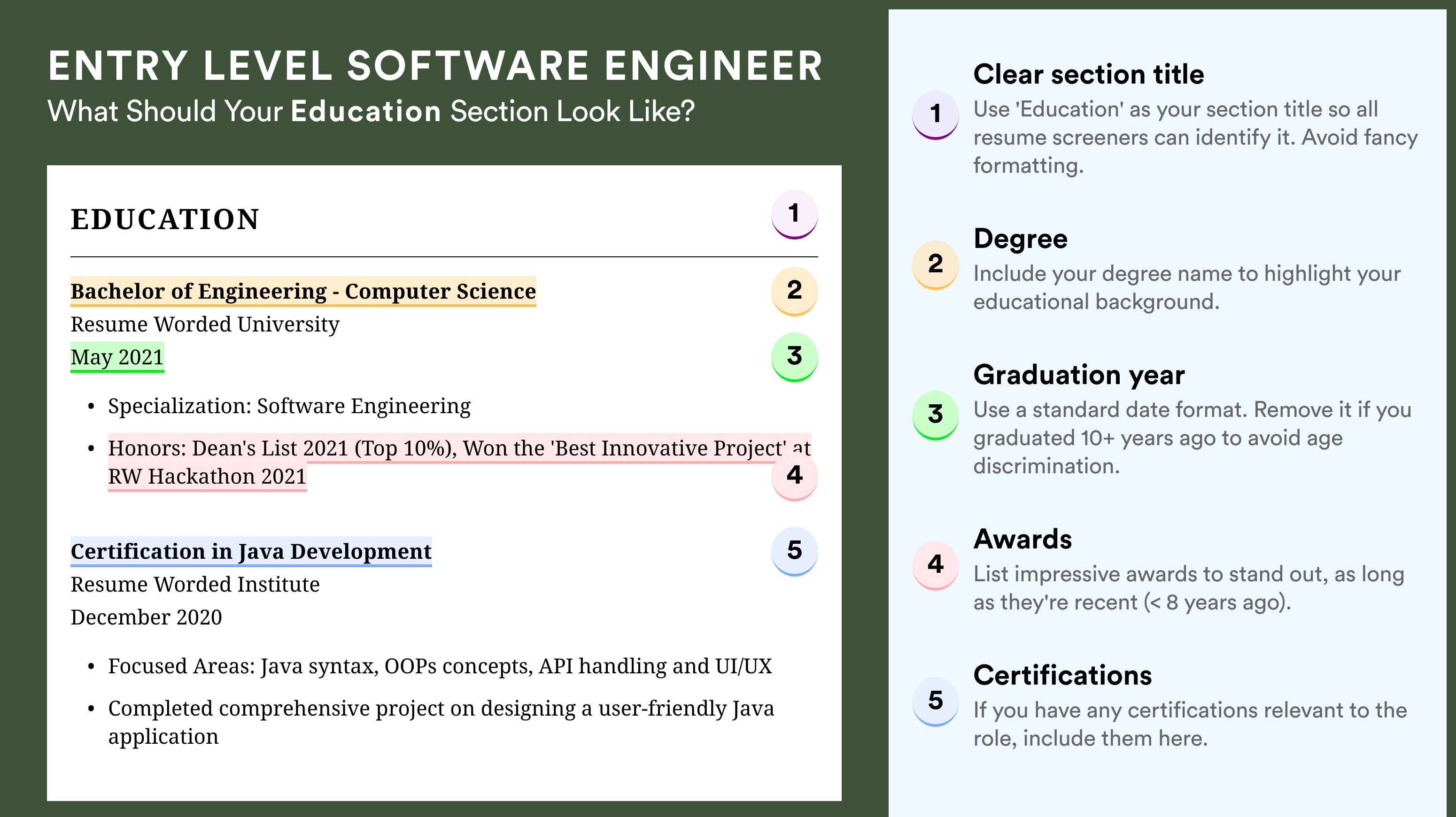The image size is (1456, 817).
Task: Click the number 3 badge next to Graduation year tip
Action: pyautogui.click(x=936, y=415)
